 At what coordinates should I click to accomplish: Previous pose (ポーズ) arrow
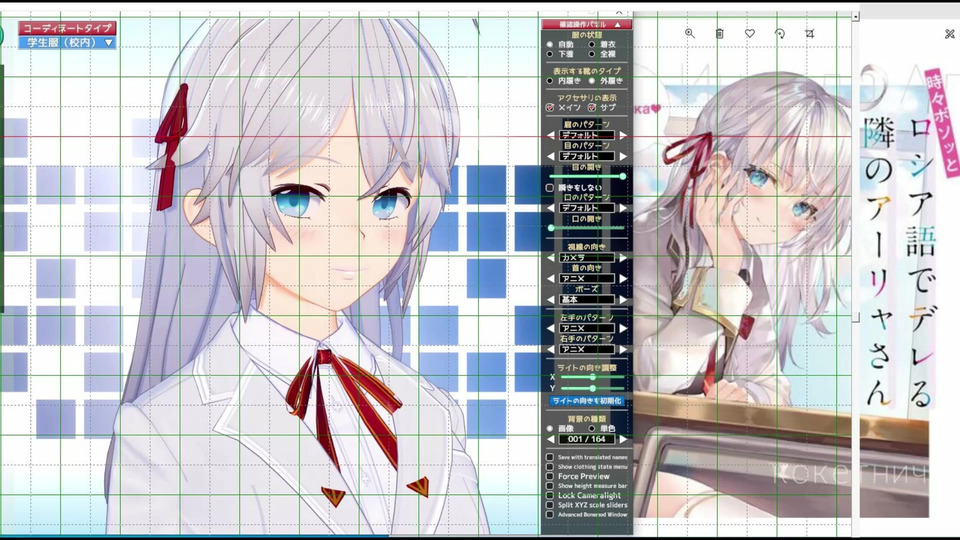click(x=550, y=300)
